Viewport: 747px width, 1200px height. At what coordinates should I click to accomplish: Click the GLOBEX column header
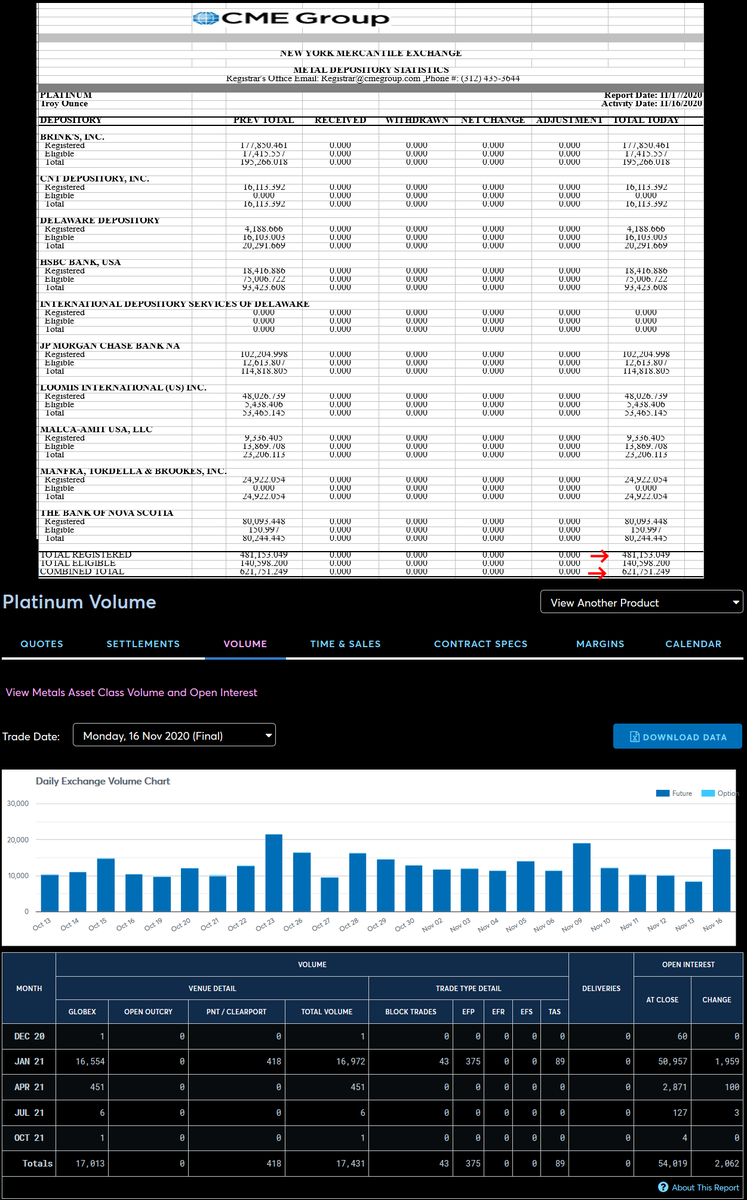click(x=82, y=1011)
